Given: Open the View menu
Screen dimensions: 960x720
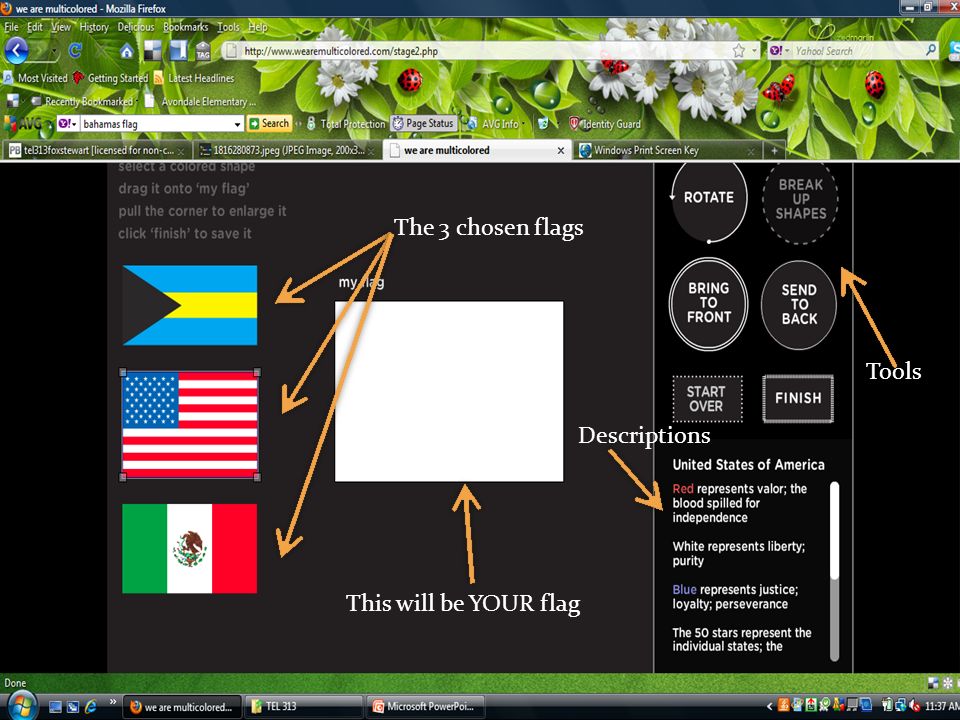Looking at the screenshot, I should point(61,27).
